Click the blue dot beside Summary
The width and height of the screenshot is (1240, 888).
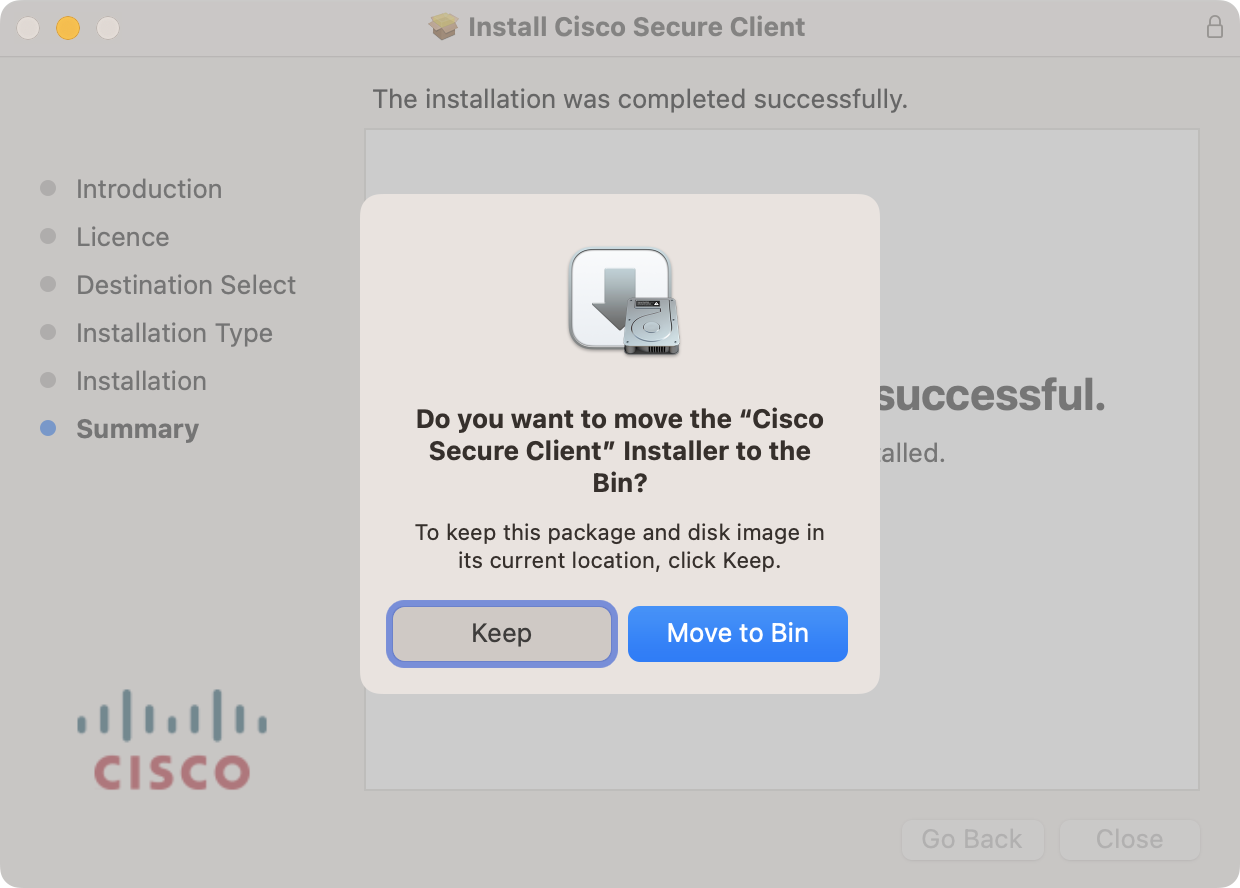pos(48,428)
